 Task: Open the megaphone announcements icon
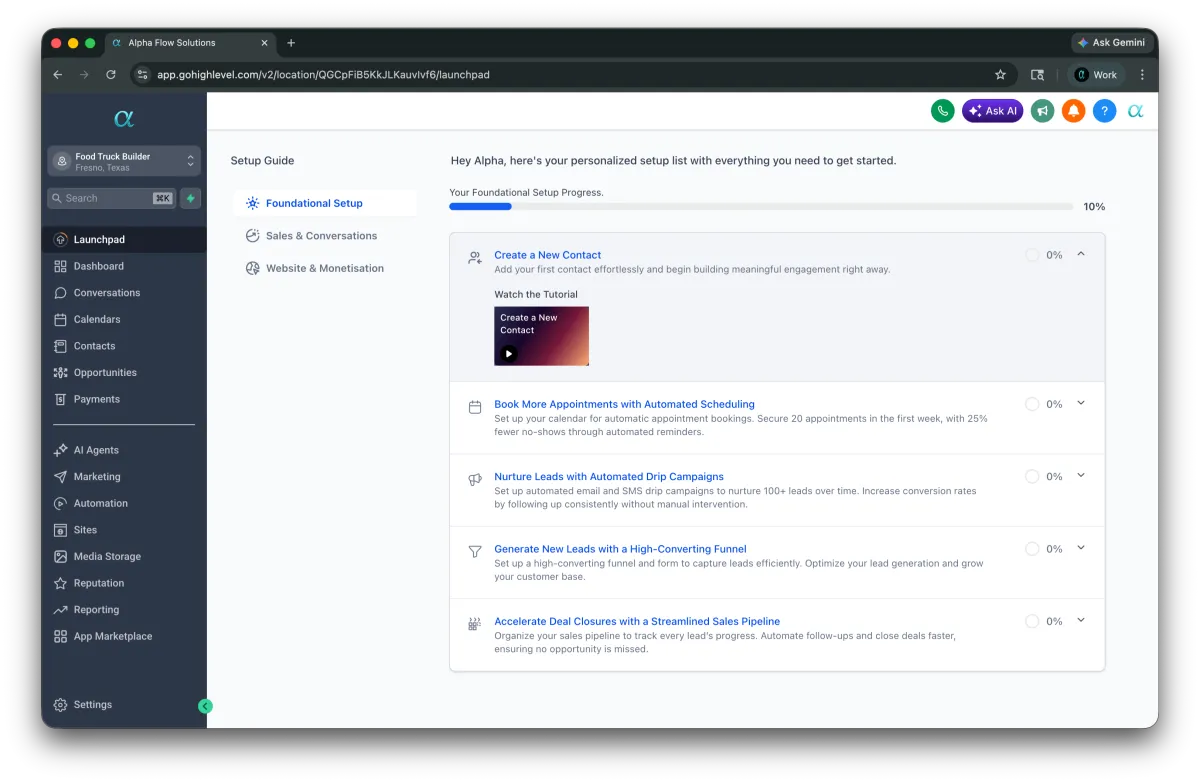pos(1042,111)
